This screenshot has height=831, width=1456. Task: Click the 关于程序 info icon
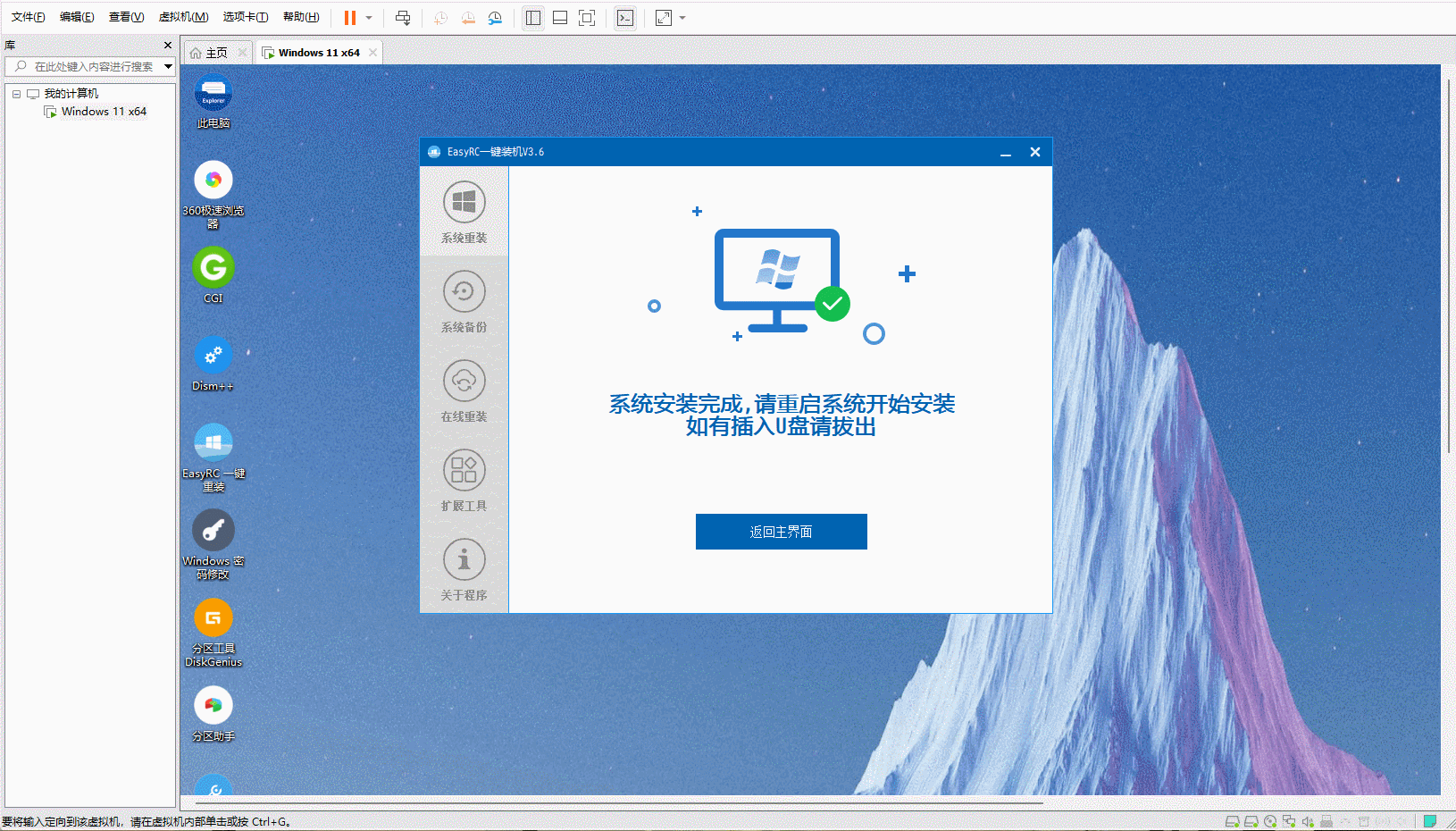pyautogui.click(x=464, y=559)
